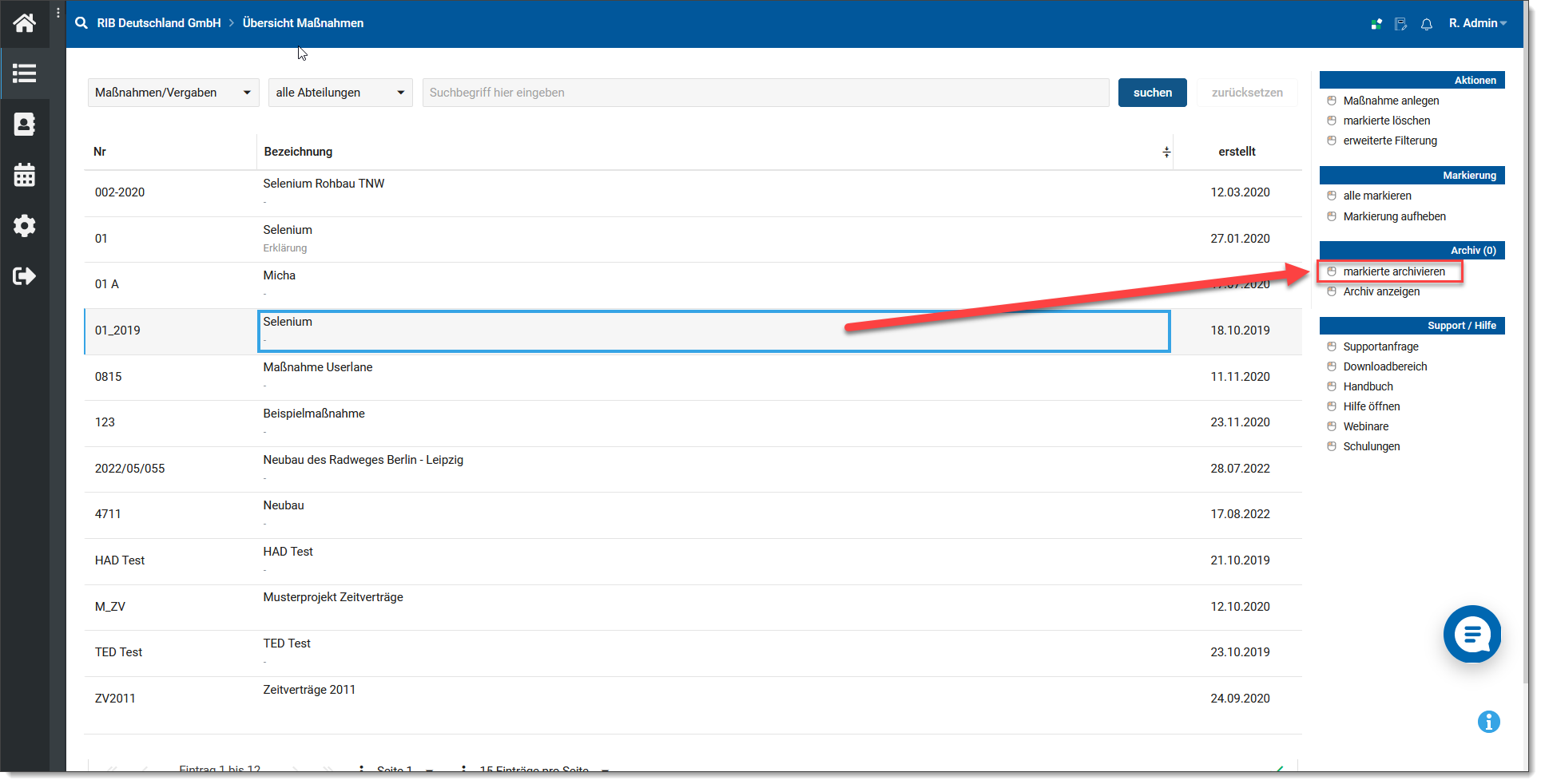
Task: Open Handbuch link
Action: 1368,386
